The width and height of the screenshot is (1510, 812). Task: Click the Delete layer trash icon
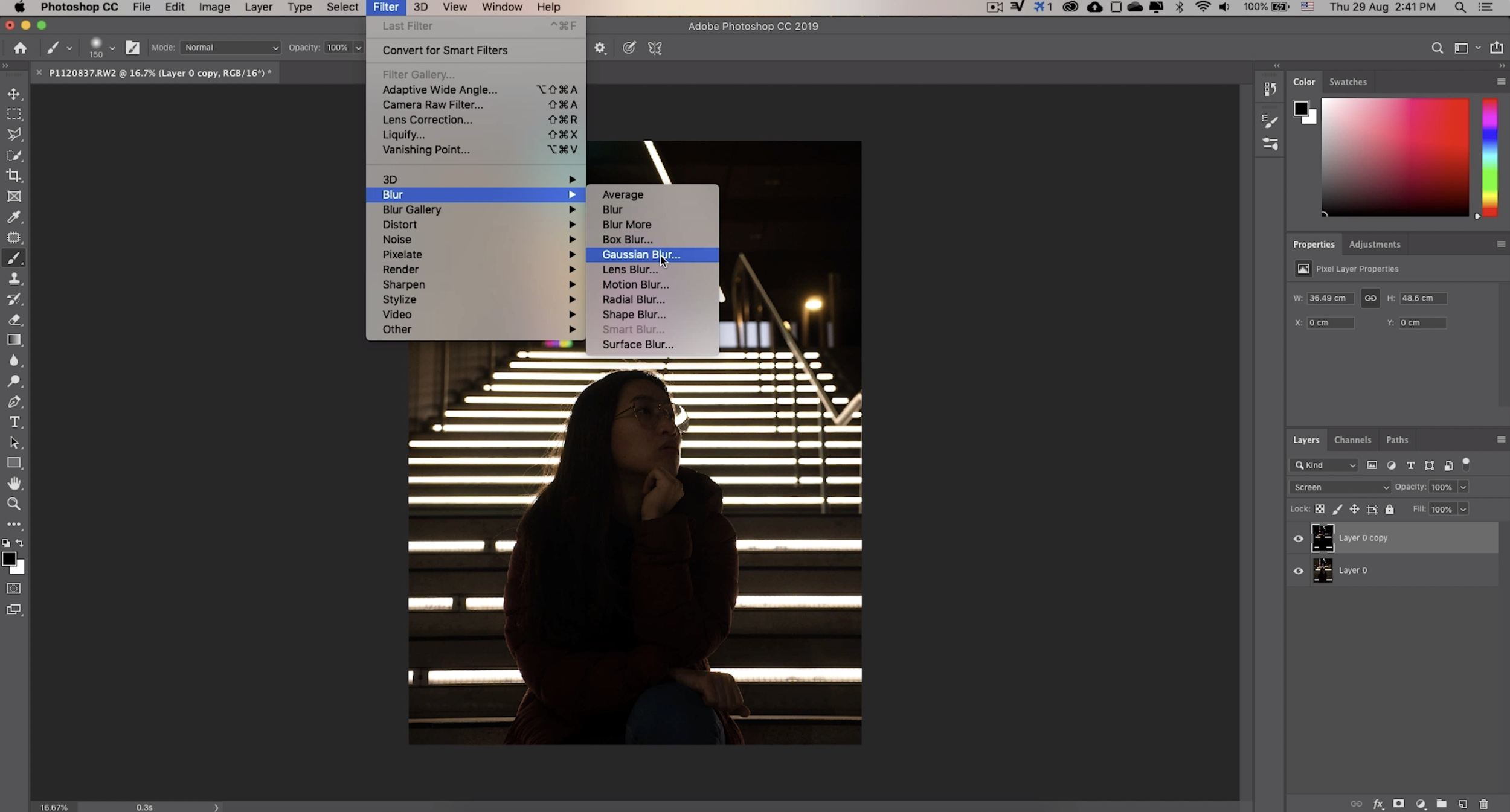tap(1484, 804)
